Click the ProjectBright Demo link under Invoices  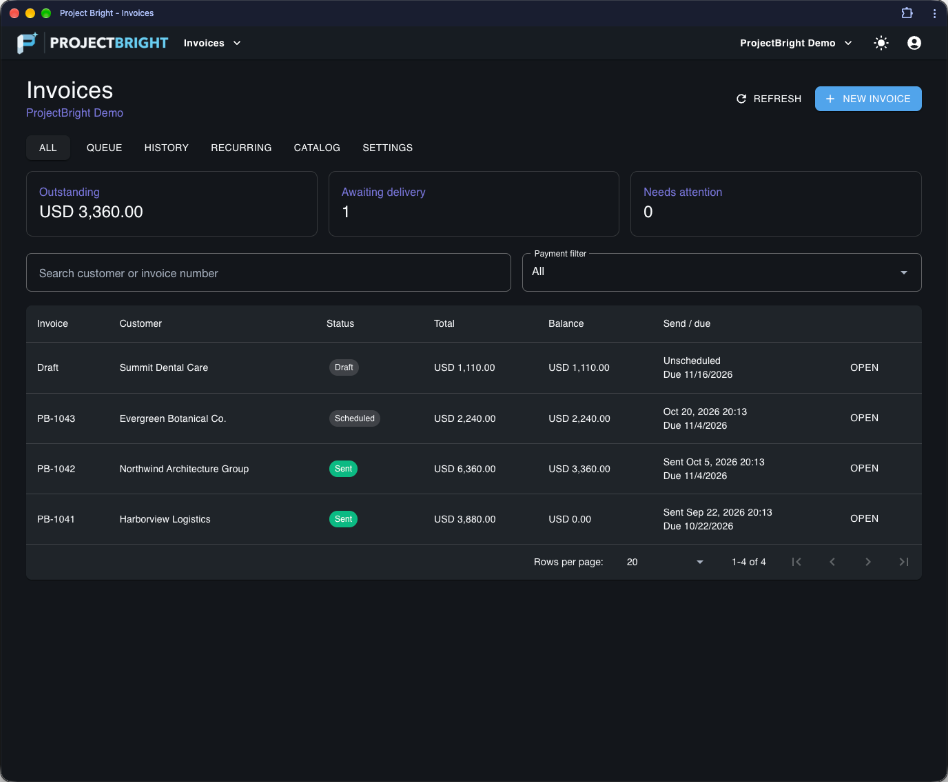[x=74, y=113]
